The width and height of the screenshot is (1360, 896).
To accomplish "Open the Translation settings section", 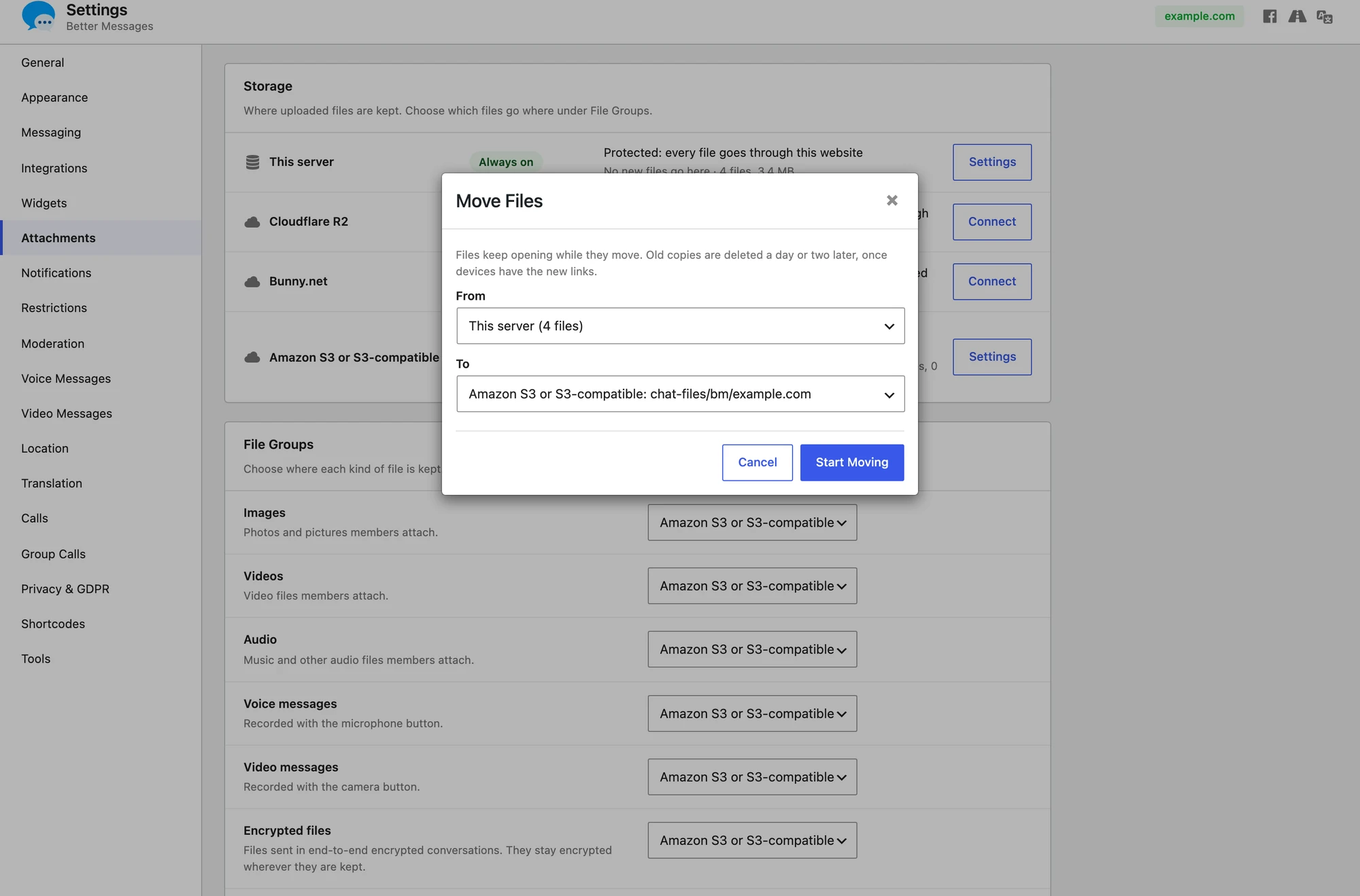I will pyautogui.click(x=101, y=483).
